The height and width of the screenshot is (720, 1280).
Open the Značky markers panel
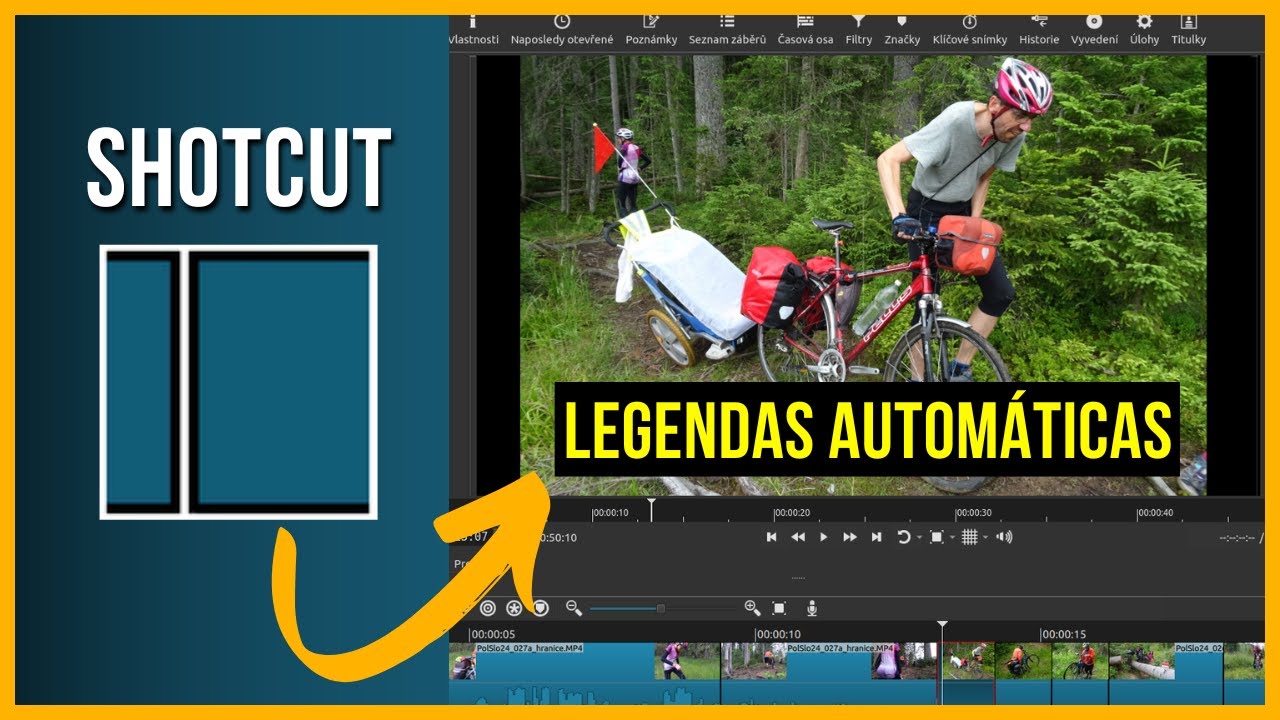pyautogui.click(x=902, y=30)
